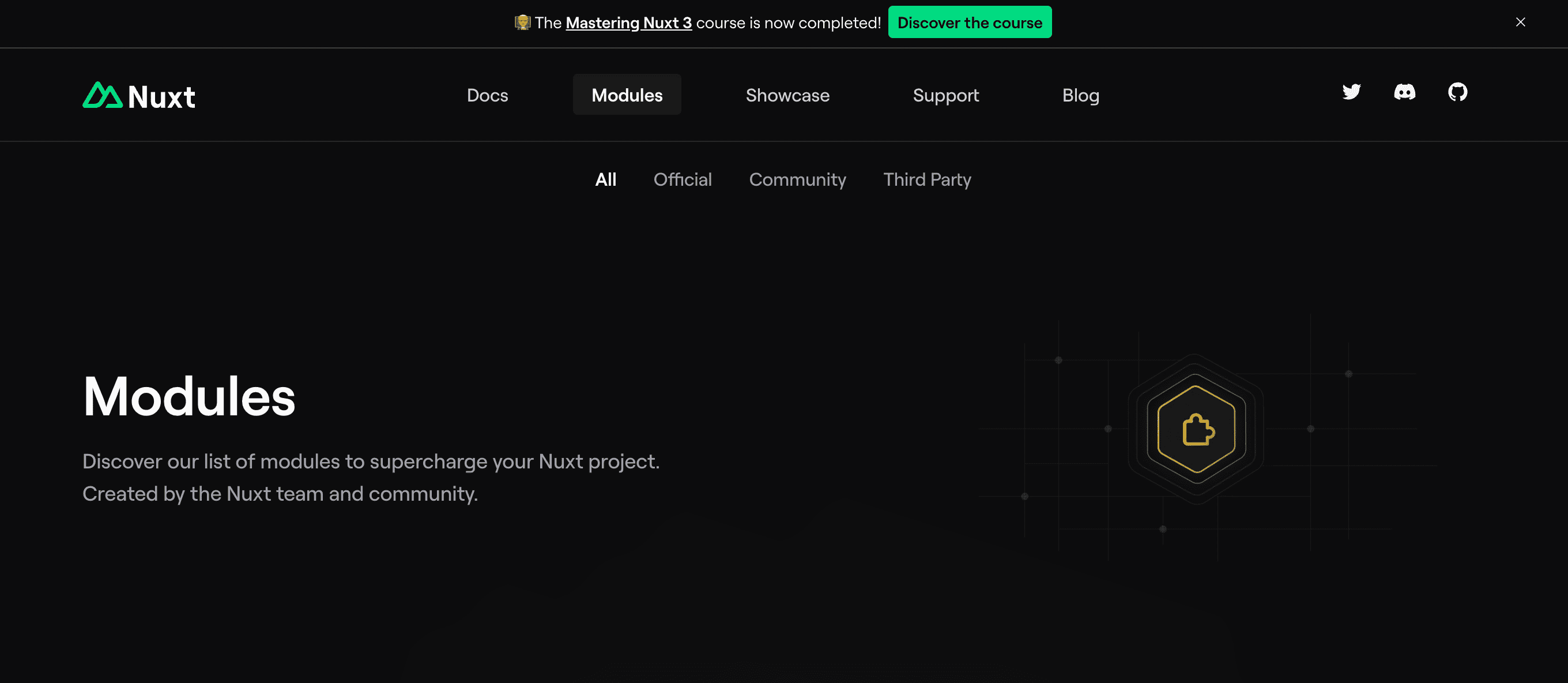Click "Created by the Nuxt team" line

(280, 494)
